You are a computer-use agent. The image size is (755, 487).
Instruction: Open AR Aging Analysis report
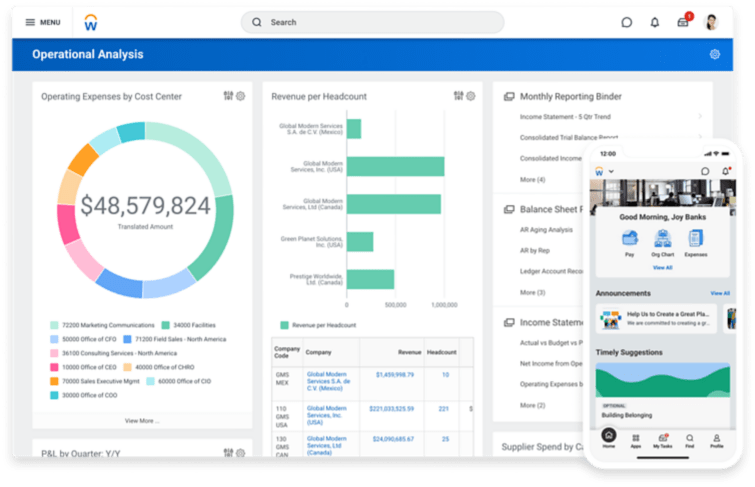click(x=546, y=230)
